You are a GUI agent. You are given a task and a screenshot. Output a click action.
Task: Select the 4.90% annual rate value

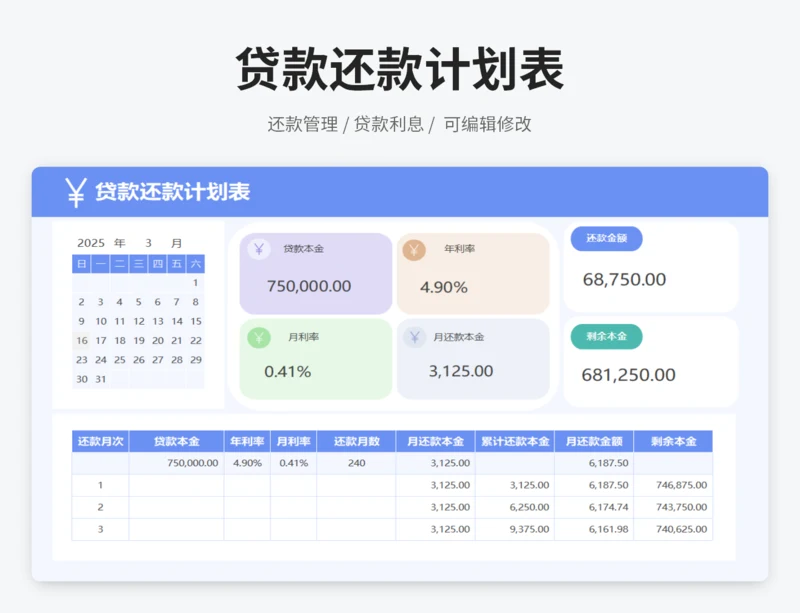pyautogui.click(x=444, y=287)
